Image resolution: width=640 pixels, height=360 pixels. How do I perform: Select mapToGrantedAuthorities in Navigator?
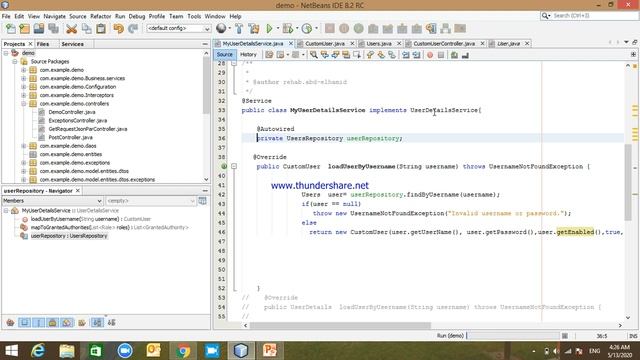pos(110,227)
